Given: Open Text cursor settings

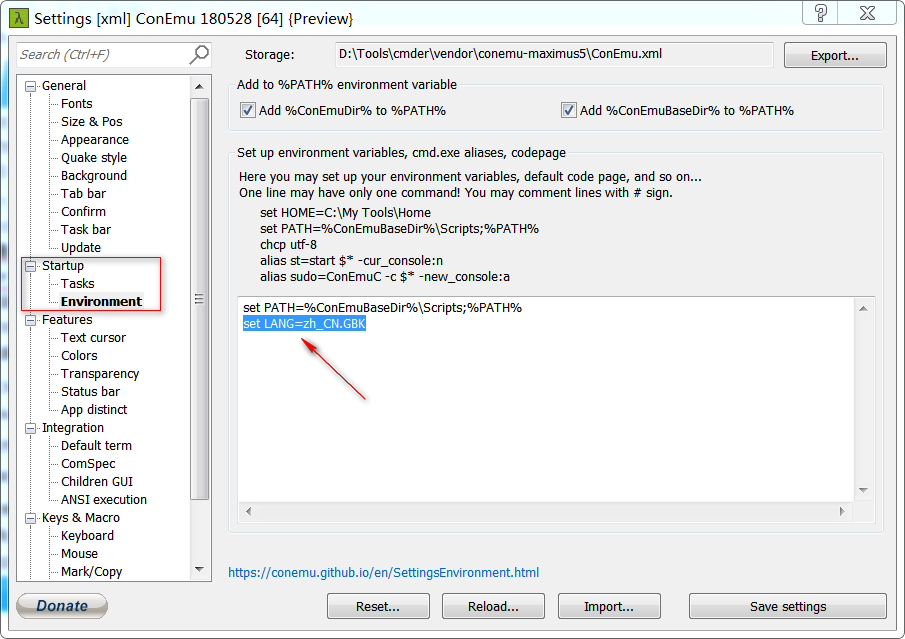Looking at the screenshot, I should pos(93,338).
